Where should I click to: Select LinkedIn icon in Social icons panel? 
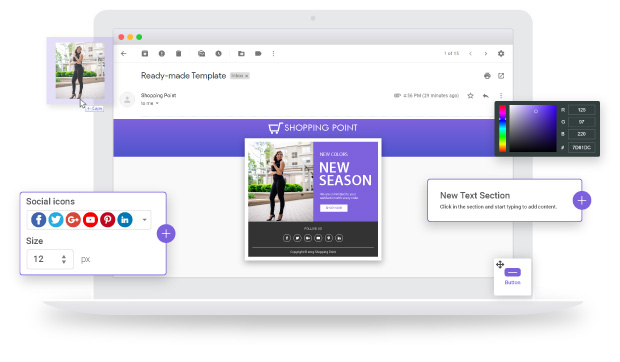[125, 219]
